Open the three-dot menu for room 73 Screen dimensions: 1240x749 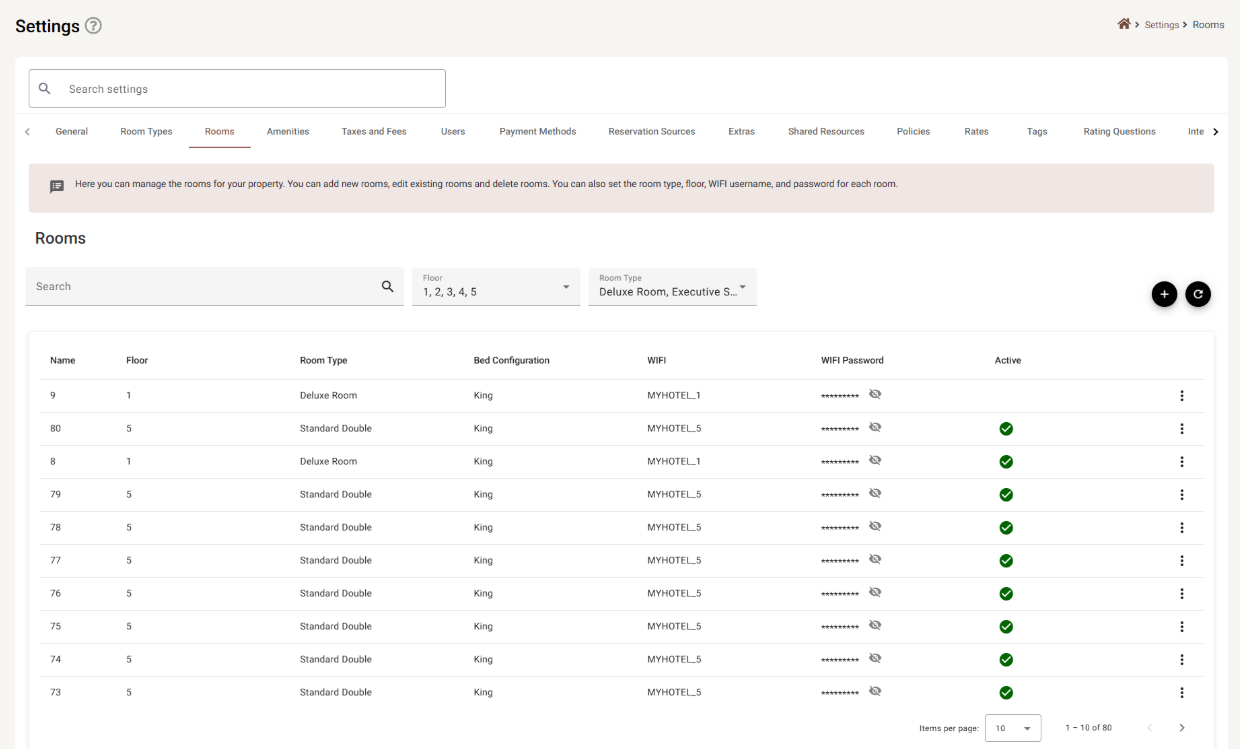pyautogui.click(x=1182, y=693)
